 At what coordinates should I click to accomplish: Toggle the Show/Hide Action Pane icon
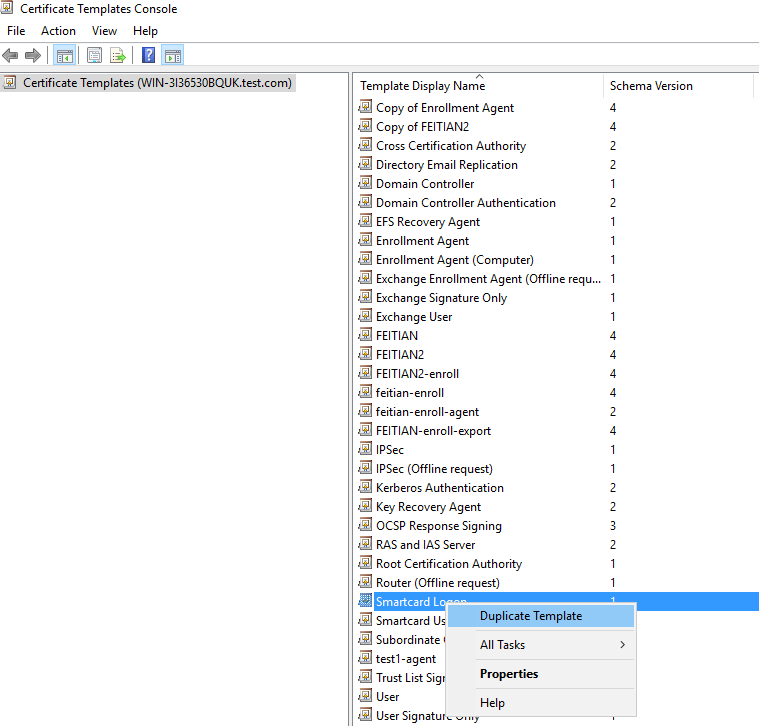click(173, 56)
